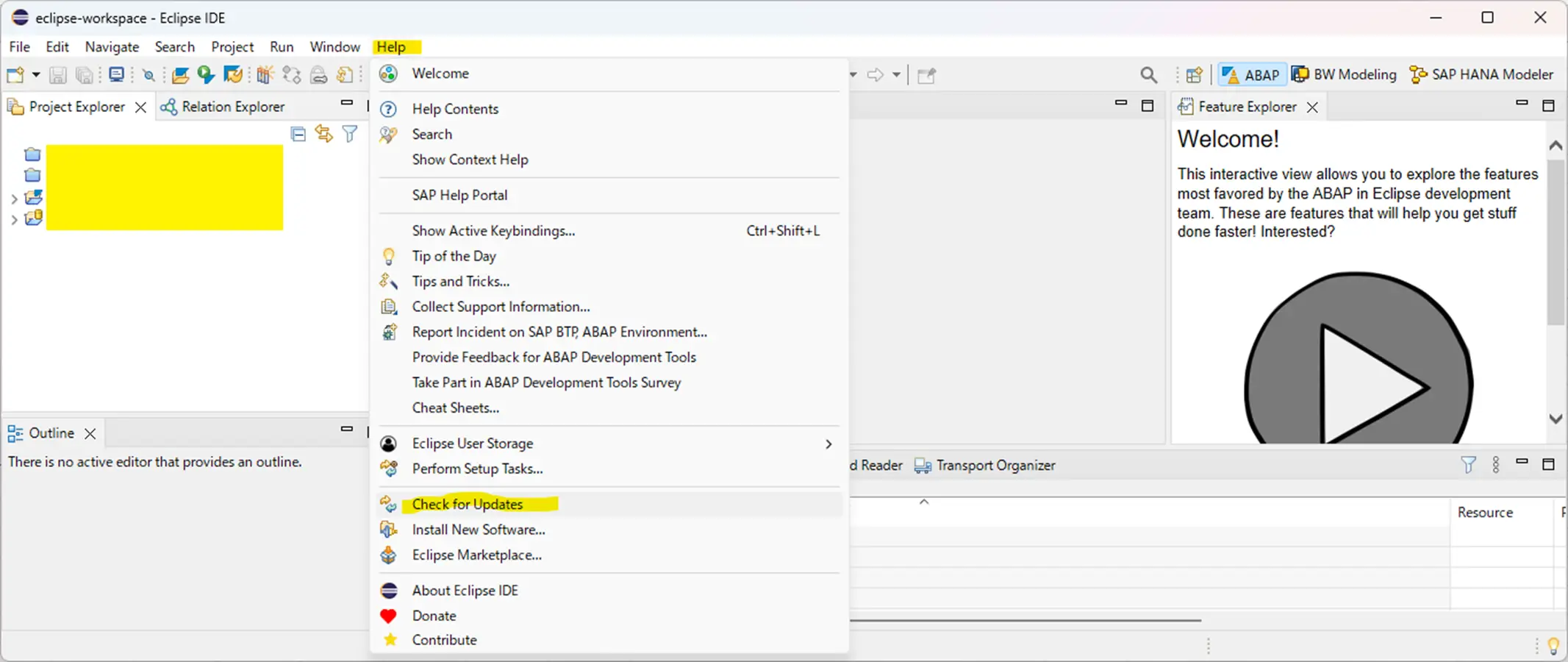
Task: Click the Open ABAP Development Object folder icon
Action: point(180,75)
